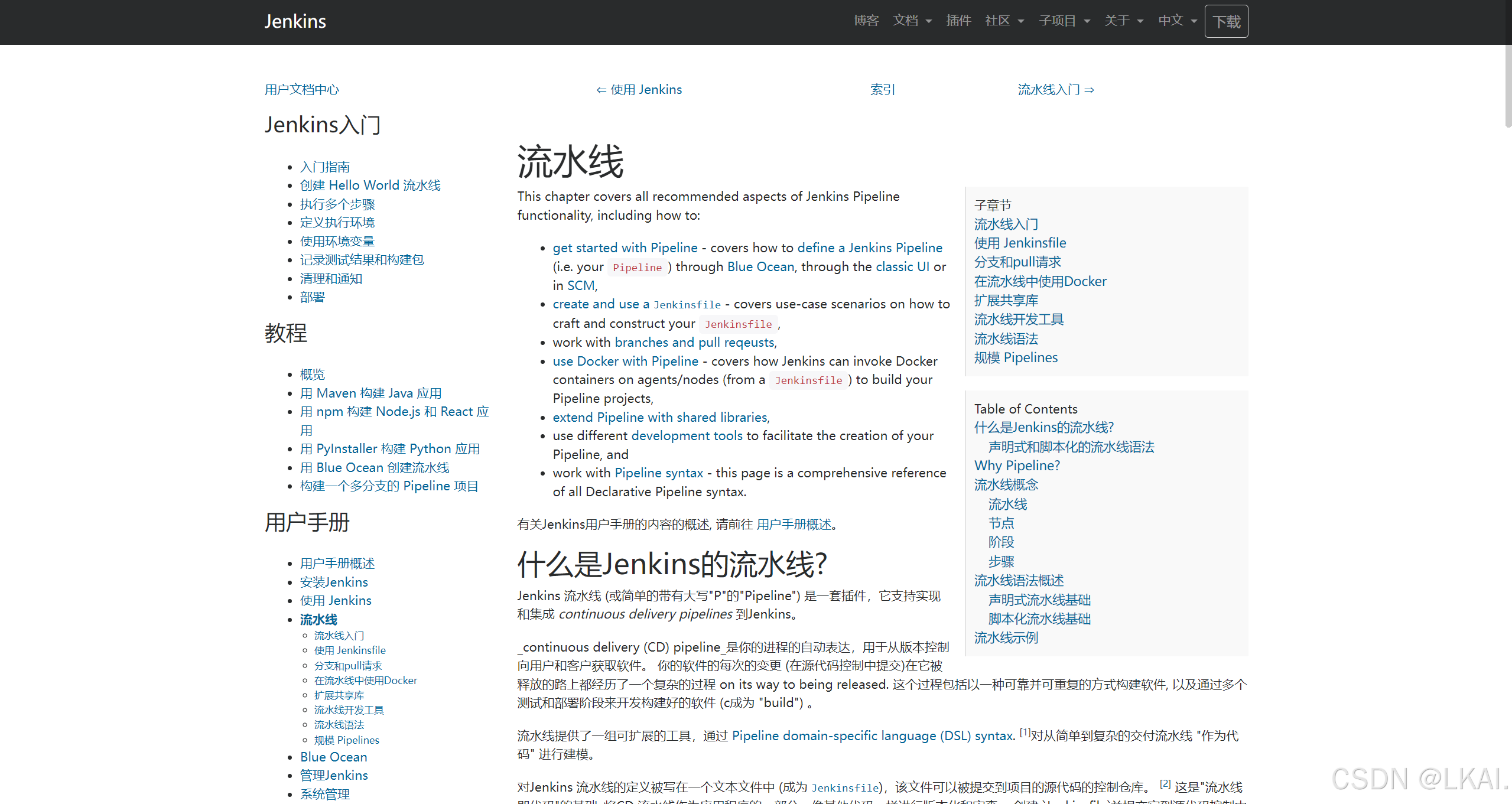Click the classic UI link
Screen dimensions: 1512x804
point(902,267)
